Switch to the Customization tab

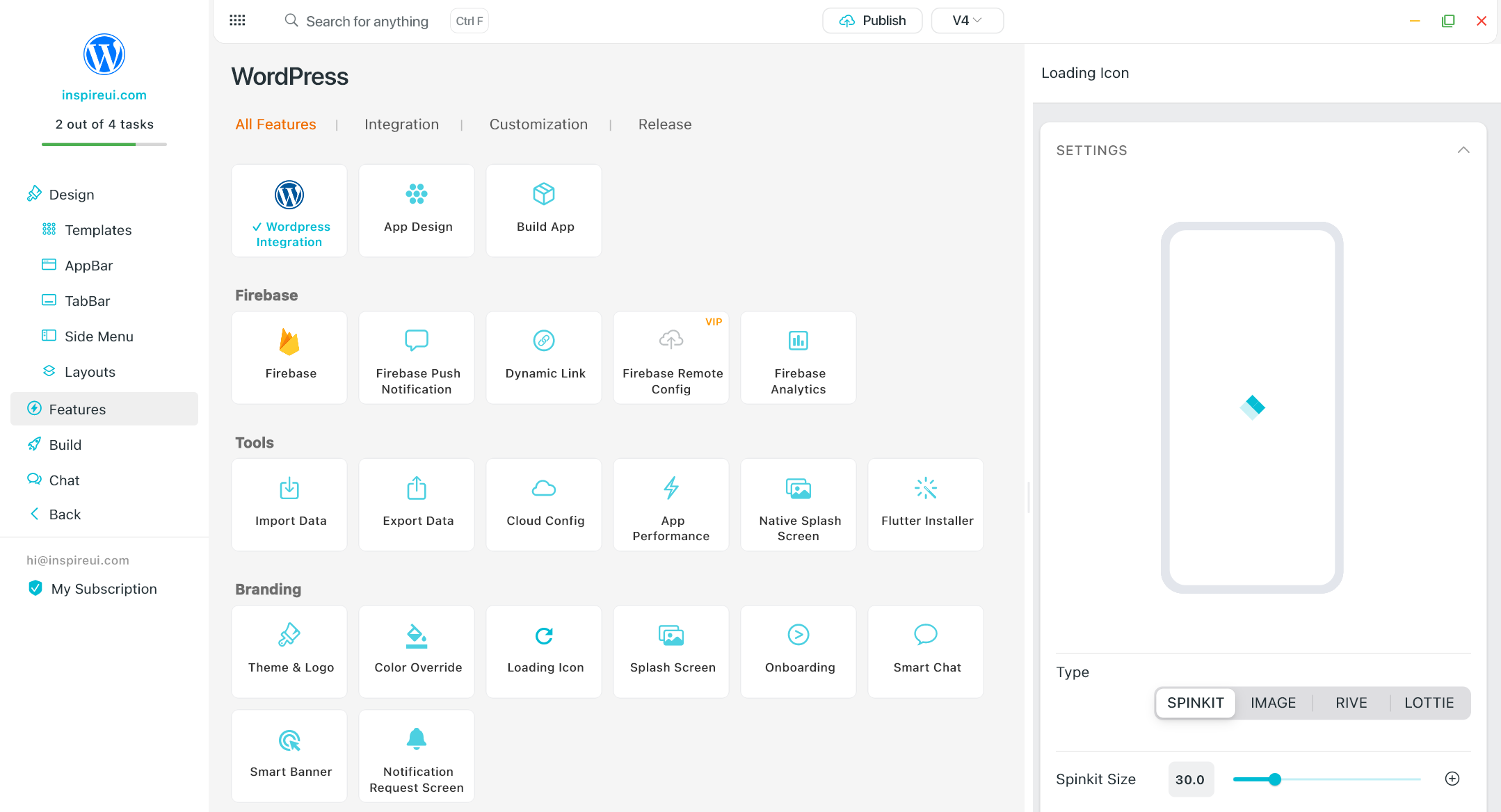538,124
